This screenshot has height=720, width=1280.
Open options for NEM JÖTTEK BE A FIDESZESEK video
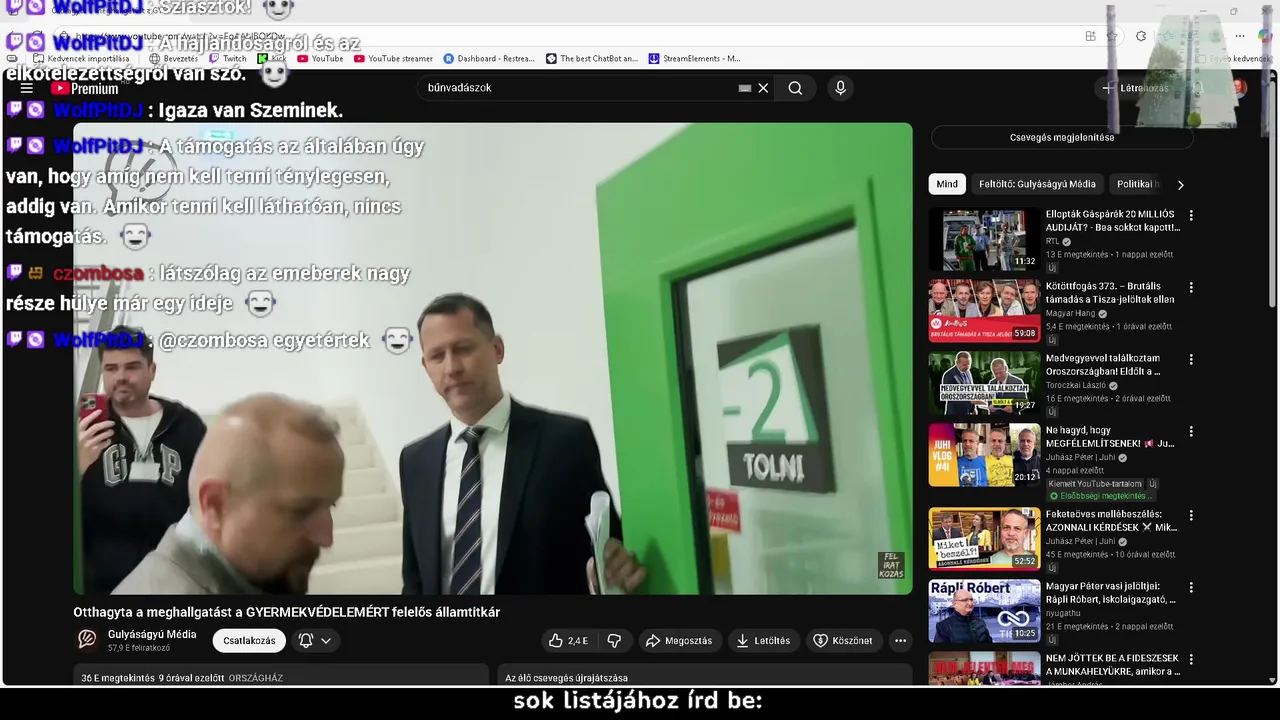pos(1191,659)
